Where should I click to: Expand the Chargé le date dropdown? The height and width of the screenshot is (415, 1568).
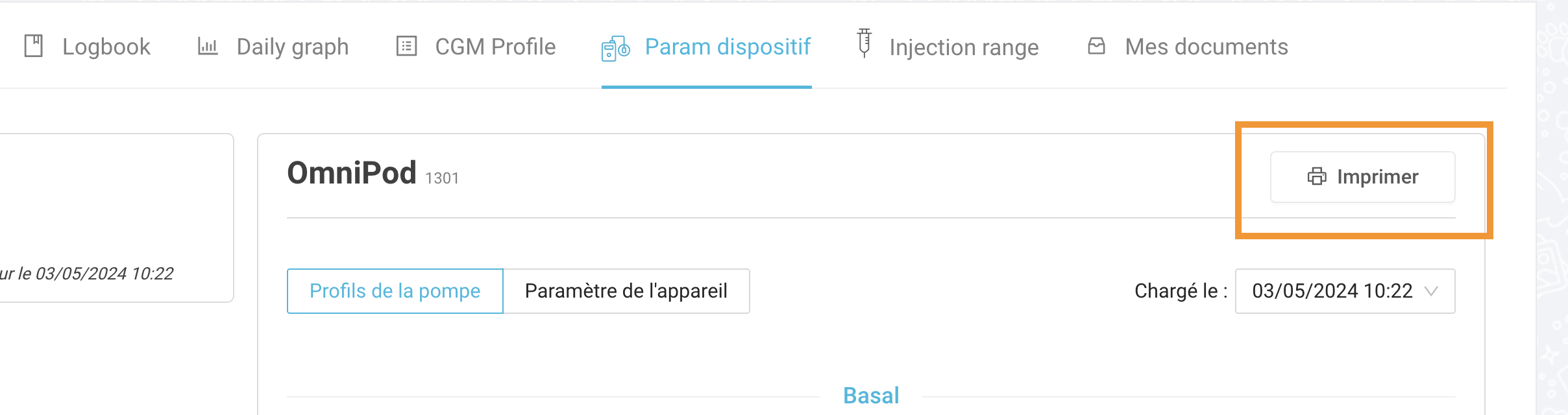click(x=1345, y=291)
